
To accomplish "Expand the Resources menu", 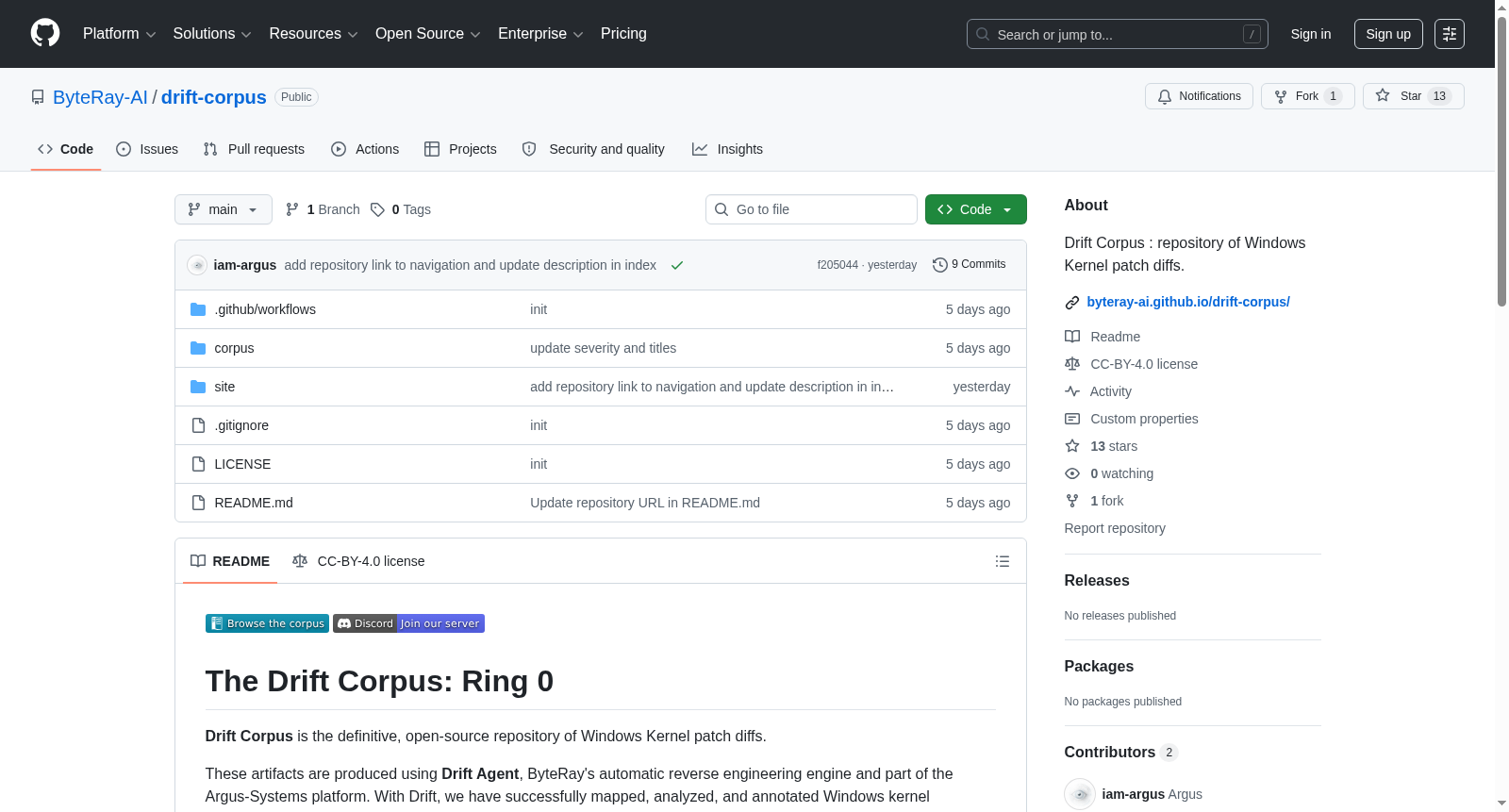I will point(313,34).
